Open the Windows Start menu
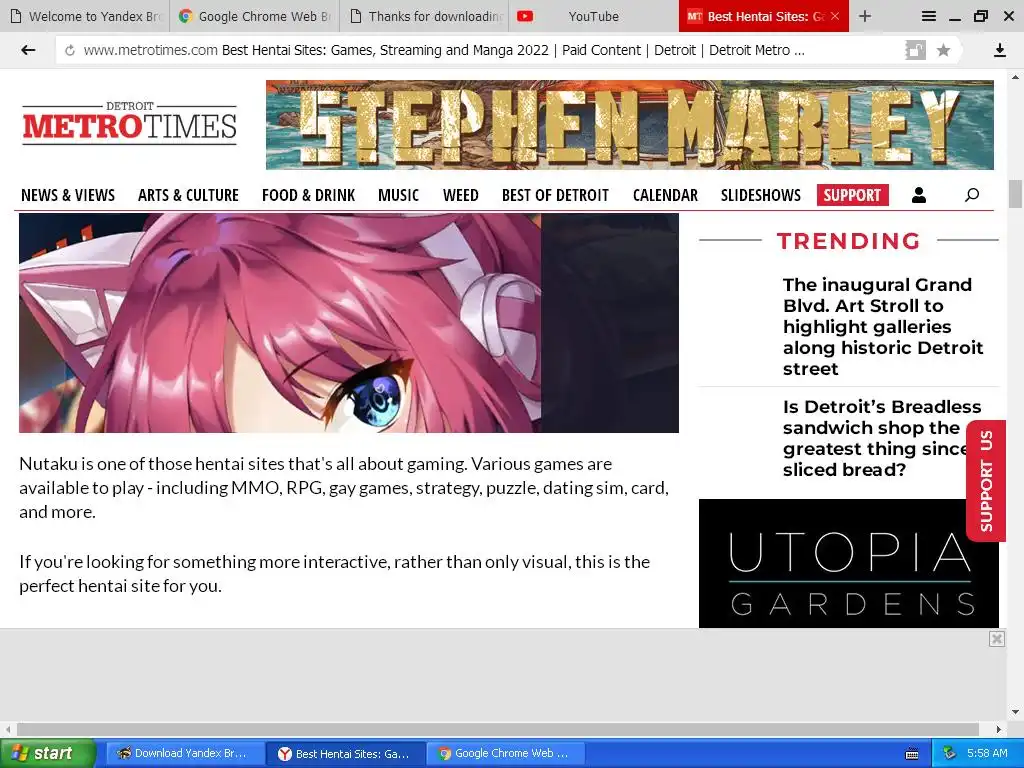The width and height of the screenshot is (1024, 768). point(48,754)
